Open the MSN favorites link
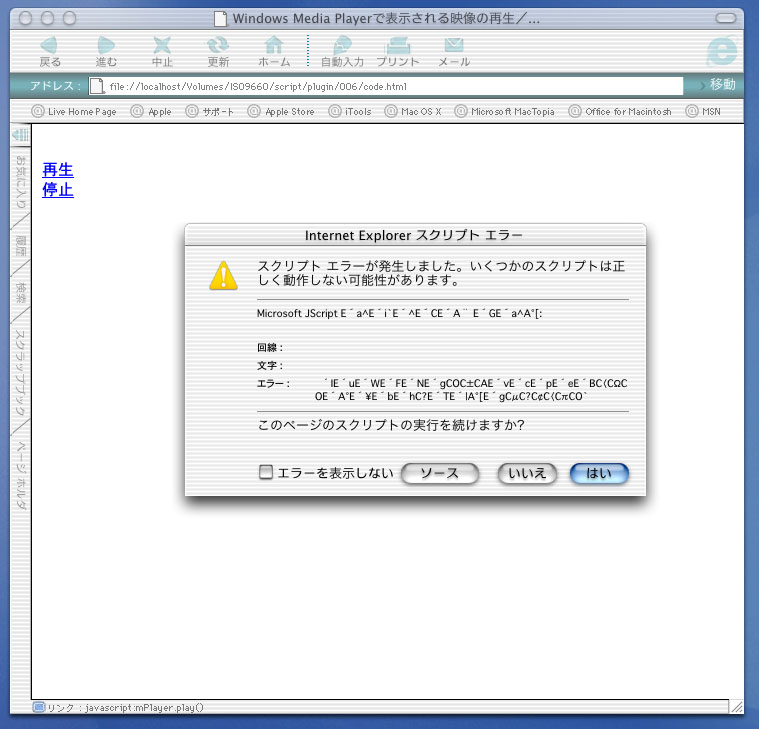Viewport: 759px width, 729px height. pyautogui.click(x=703, y=111)
